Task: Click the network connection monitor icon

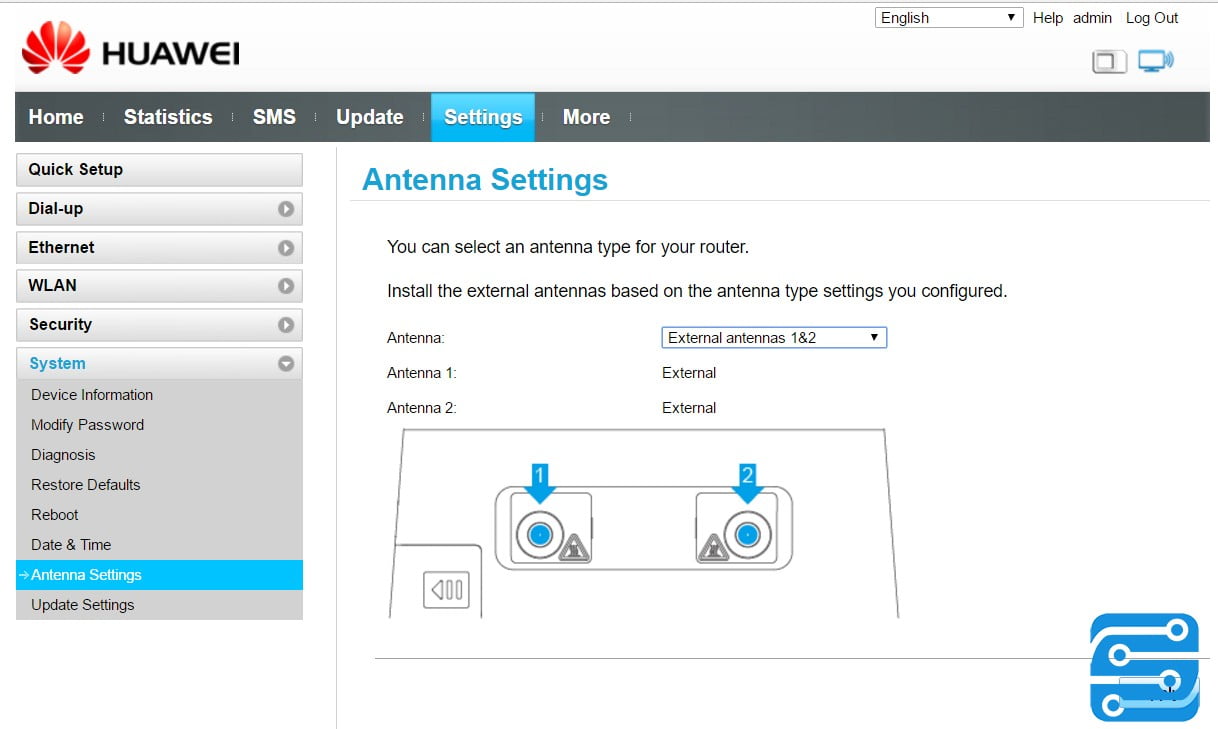Action: point(1155,61)
